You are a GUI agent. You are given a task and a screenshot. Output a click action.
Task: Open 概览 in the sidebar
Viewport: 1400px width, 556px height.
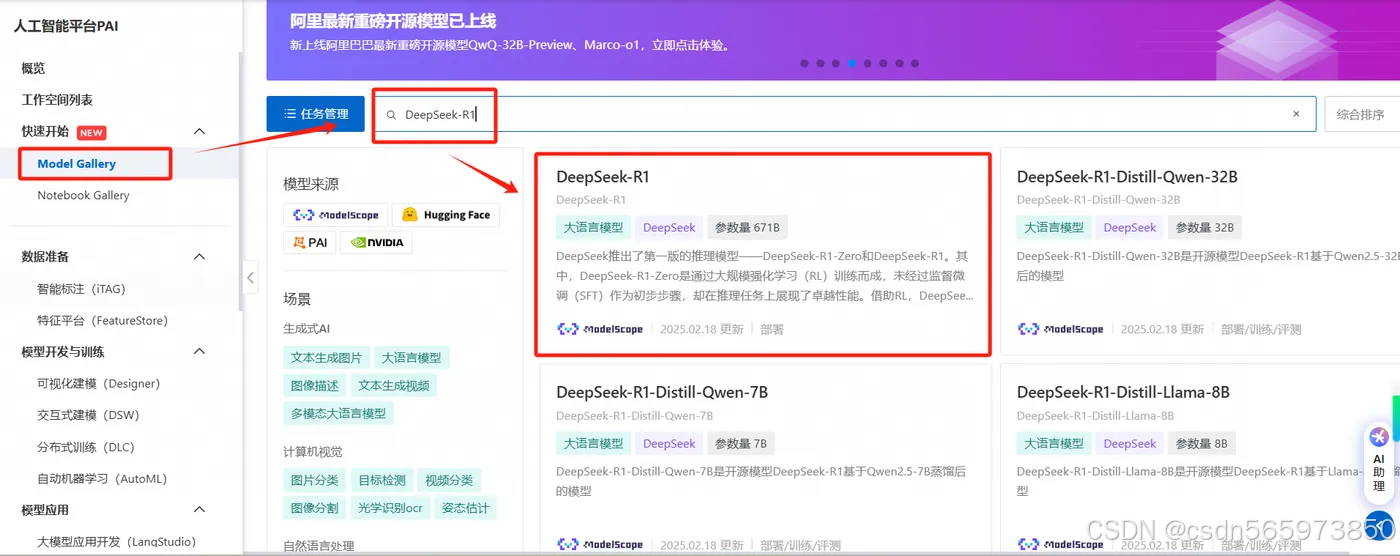coord(33,68)
